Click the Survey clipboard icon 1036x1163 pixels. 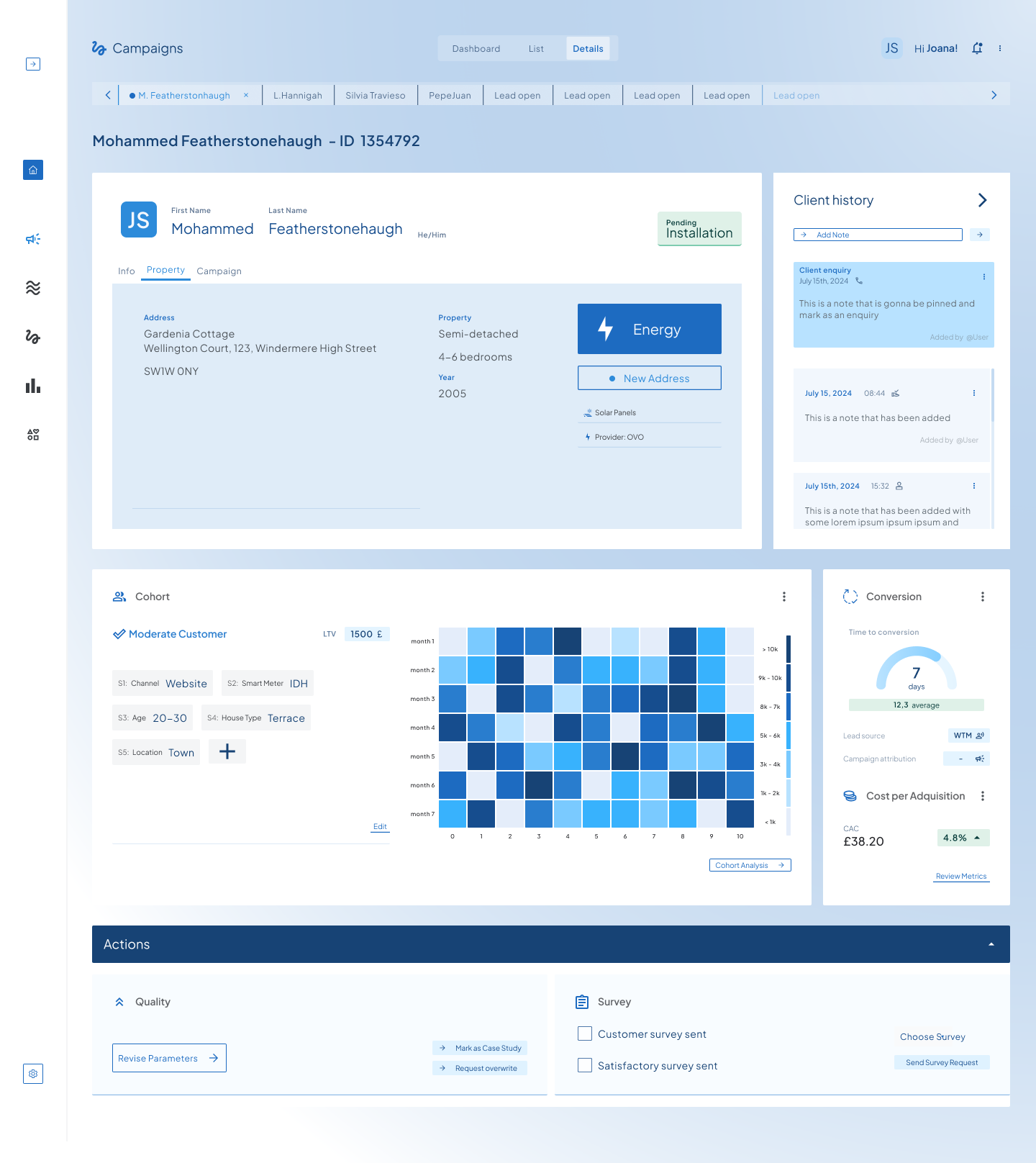coord(582,1002)
